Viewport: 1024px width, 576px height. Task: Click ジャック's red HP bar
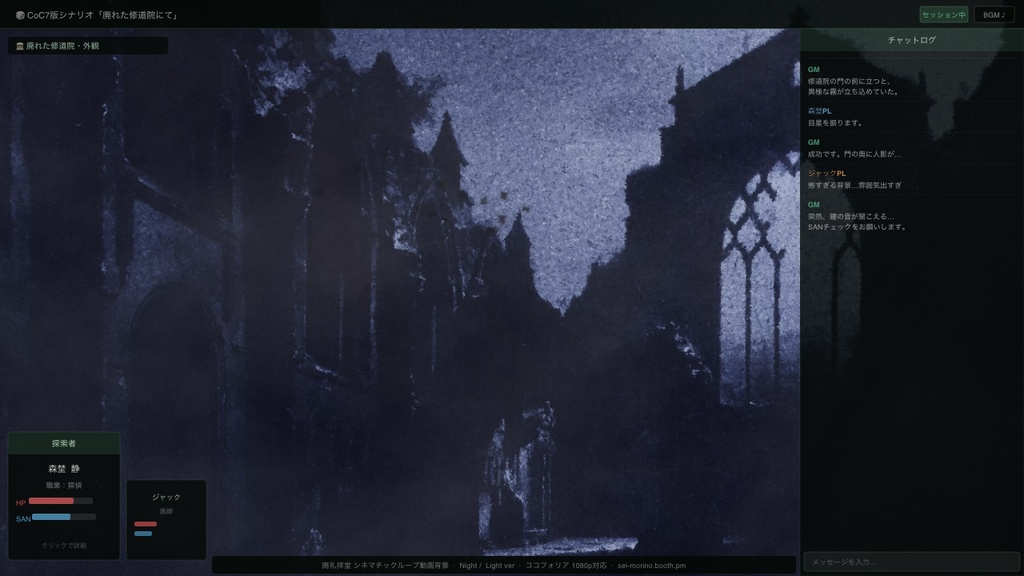click(x=146, y=524)
